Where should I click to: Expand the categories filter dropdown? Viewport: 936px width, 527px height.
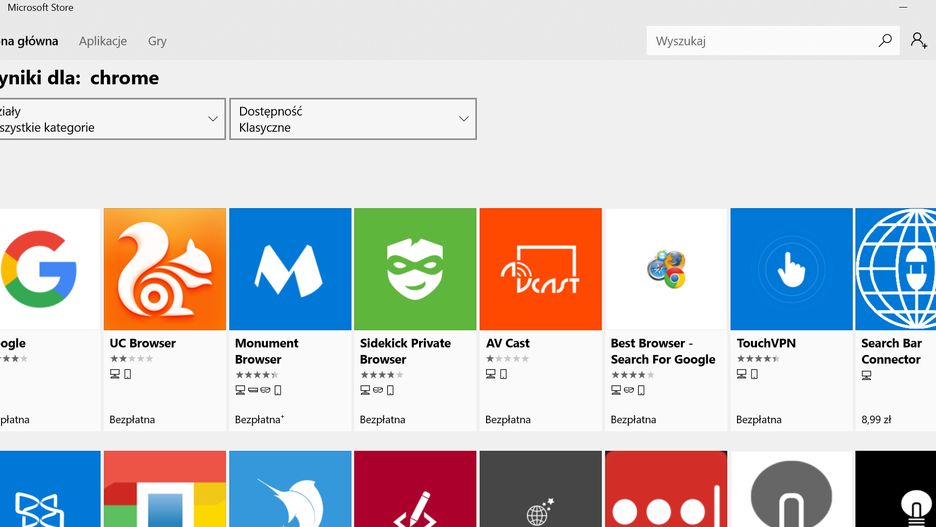click(x=112, y=119)
